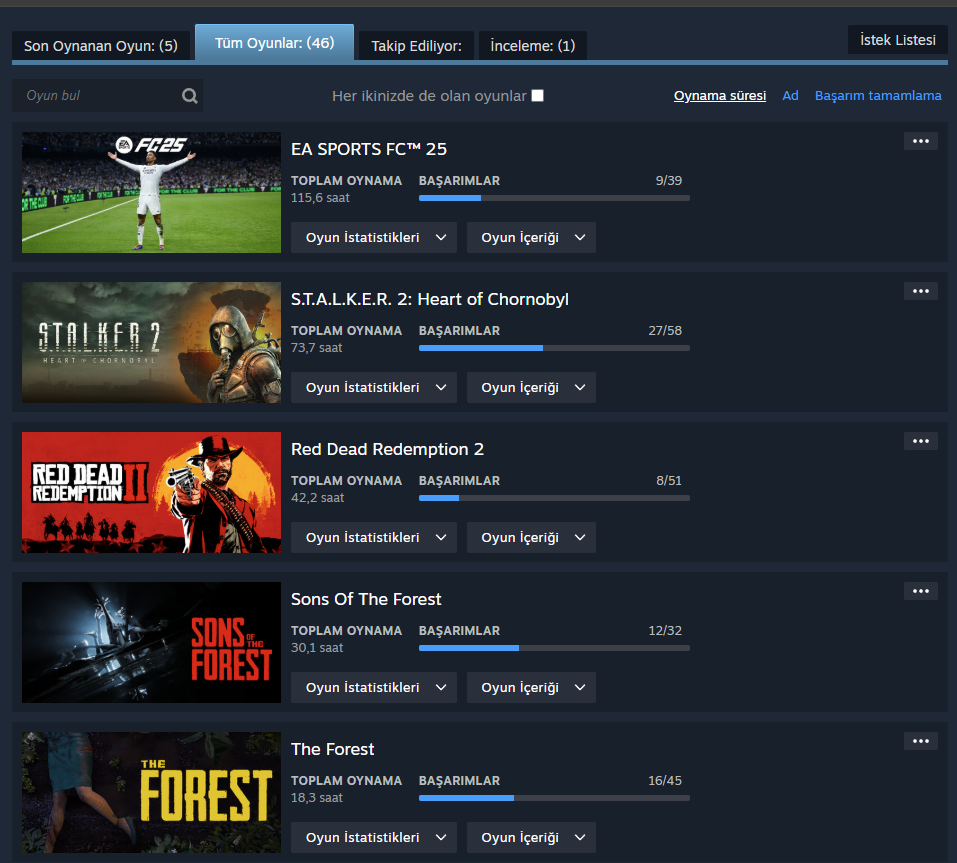Click the 9/39 achievements count
957x863 pixels.
click(x=668, y=181)
